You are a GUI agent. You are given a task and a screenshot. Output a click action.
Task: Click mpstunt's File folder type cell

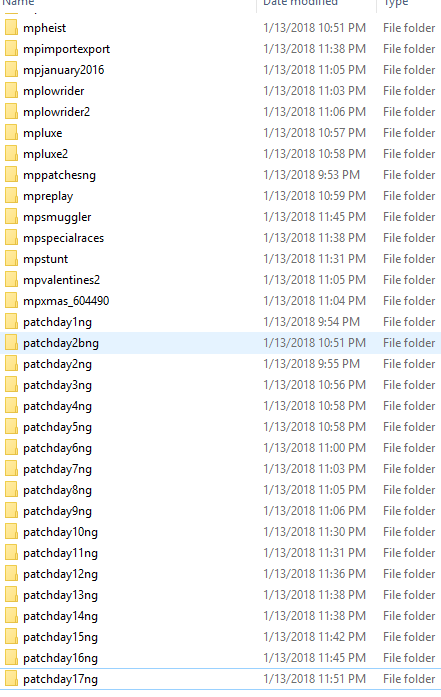409,259
